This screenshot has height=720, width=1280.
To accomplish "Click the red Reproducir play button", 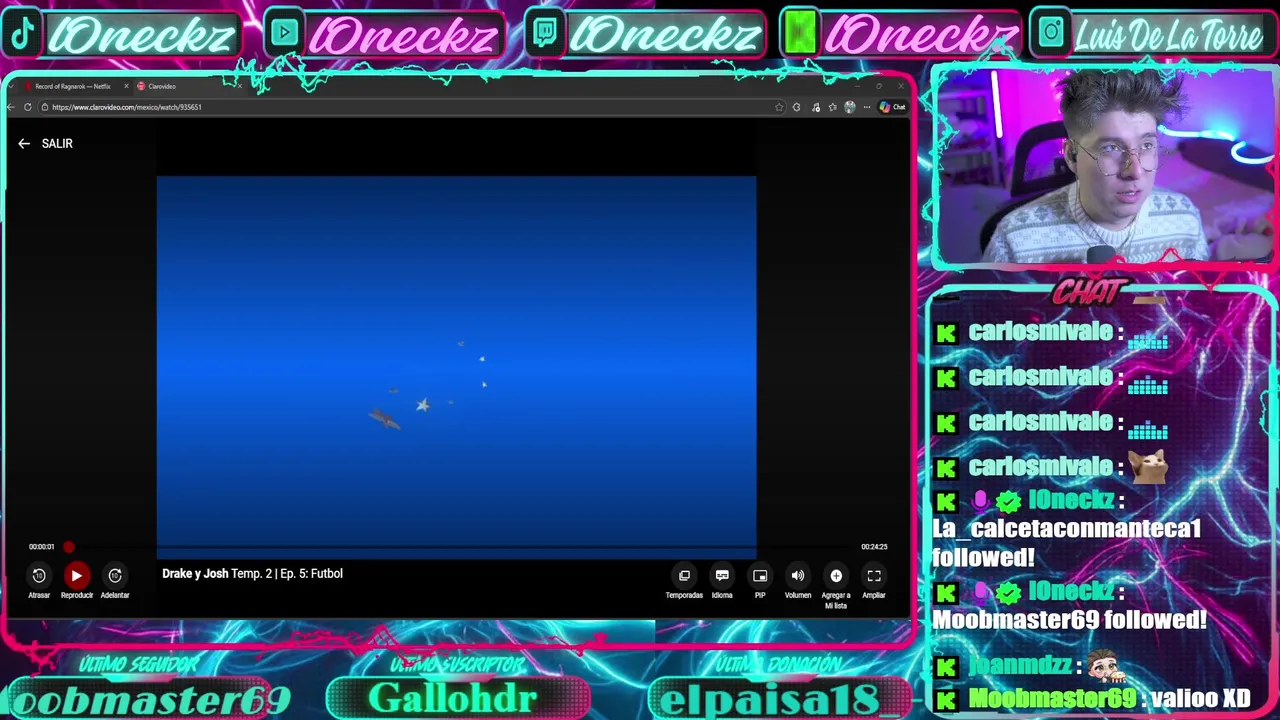I will pyautogui.click(x=76, y=575).
